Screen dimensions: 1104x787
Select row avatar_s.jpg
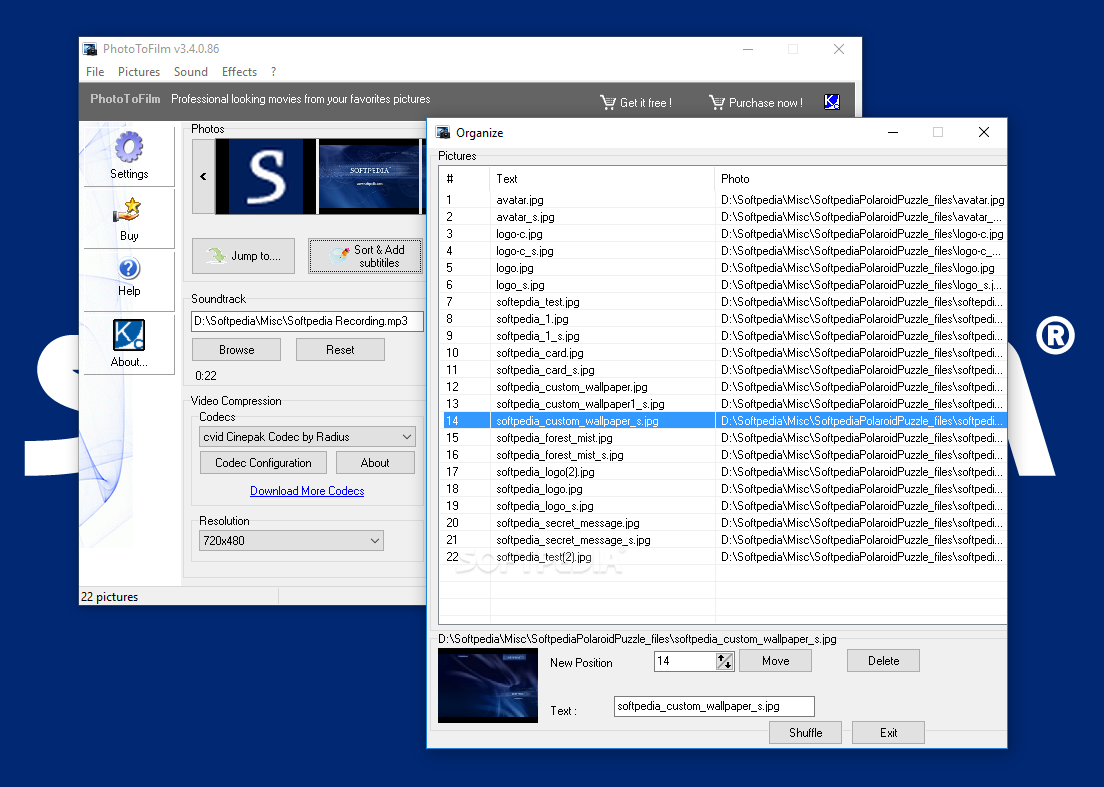(722, 217)
